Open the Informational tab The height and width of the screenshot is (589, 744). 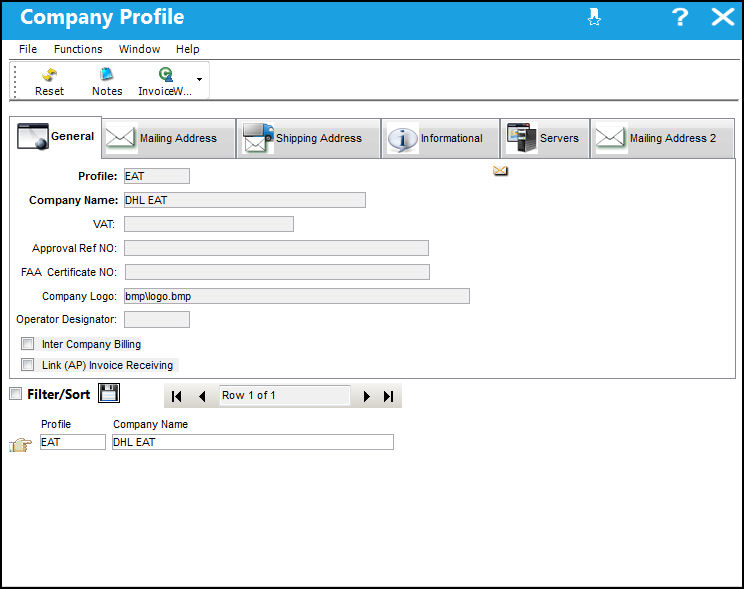click(440, 138)
